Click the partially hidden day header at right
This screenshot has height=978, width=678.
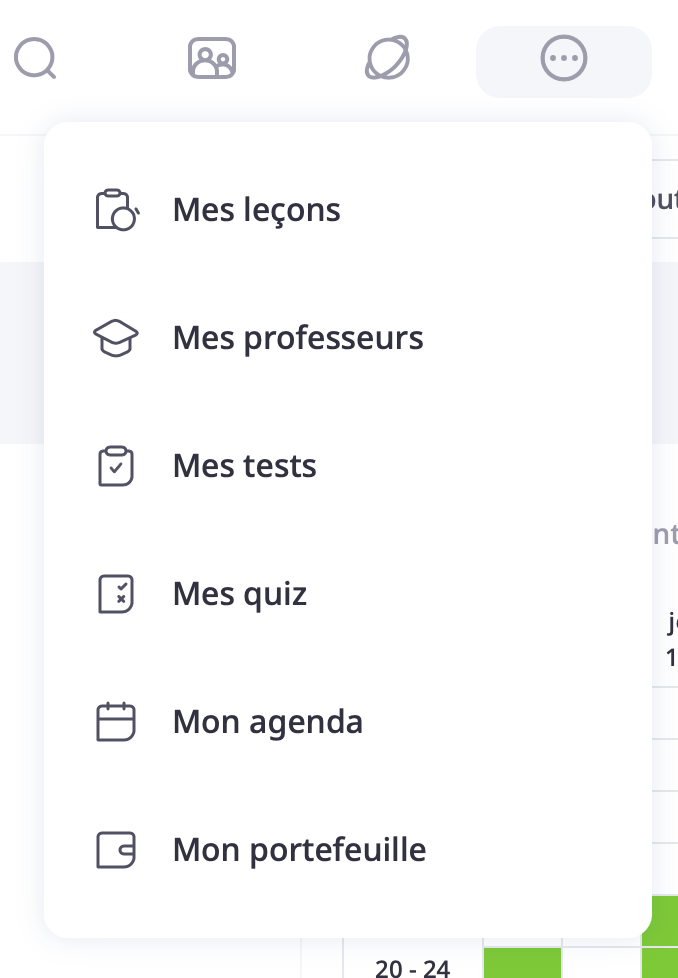(669, 640)
